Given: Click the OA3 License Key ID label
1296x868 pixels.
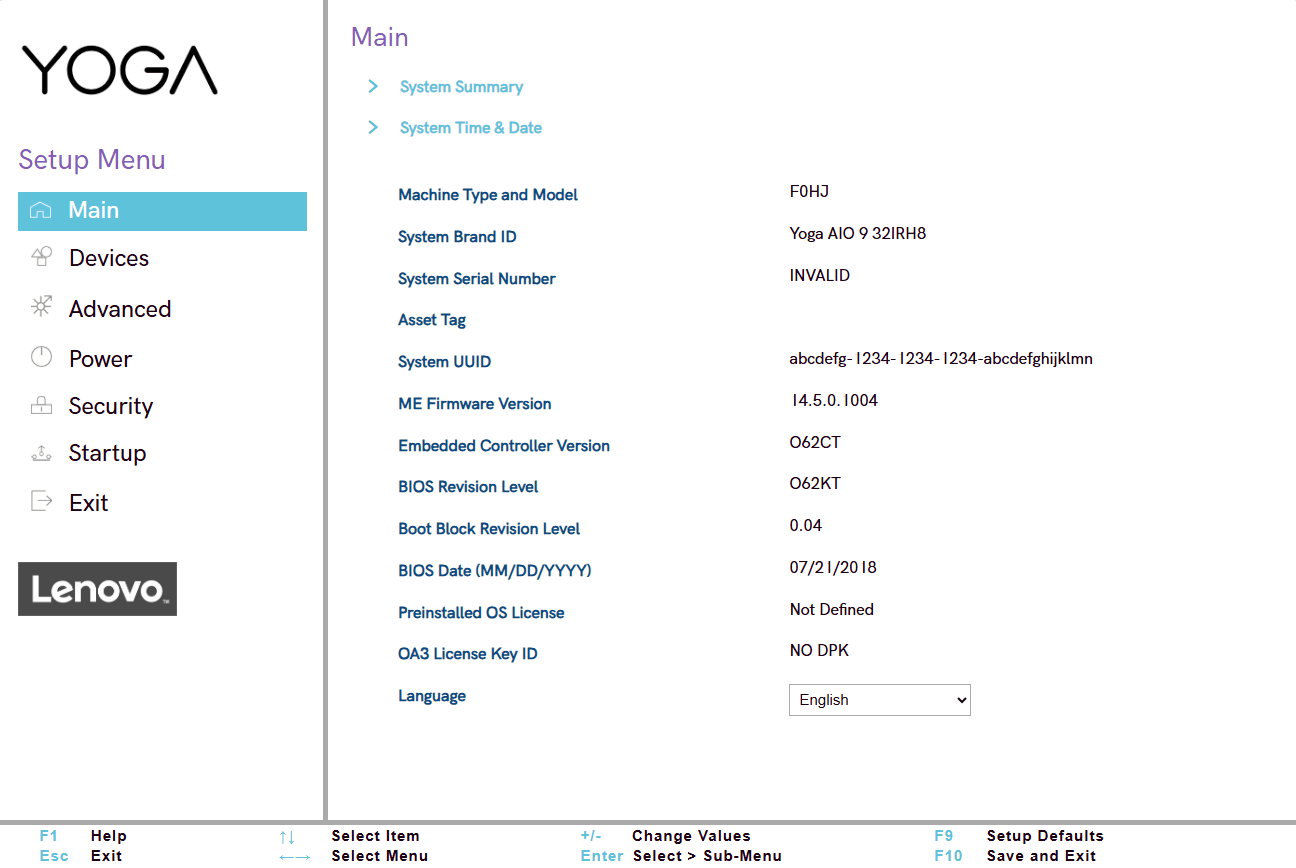Looking at the screenshot, I should [x=468, y=654].
